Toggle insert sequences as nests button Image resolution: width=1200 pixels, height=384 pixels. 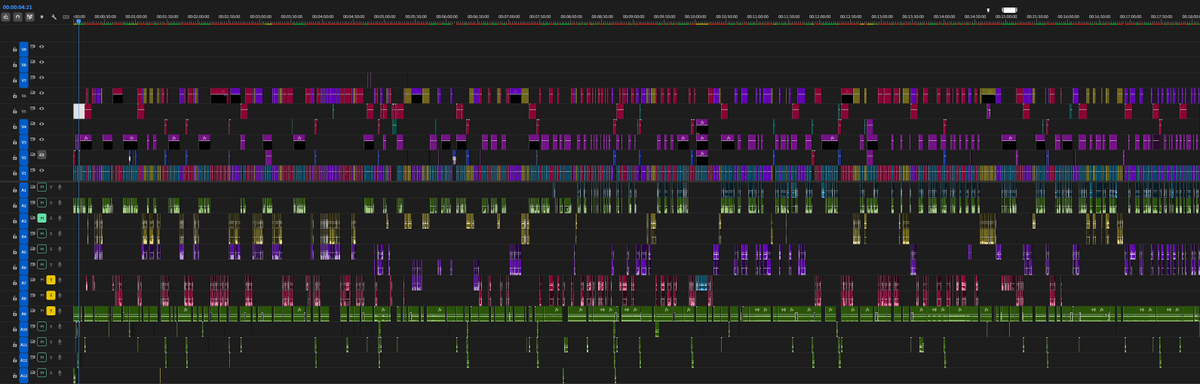point(6,17)
